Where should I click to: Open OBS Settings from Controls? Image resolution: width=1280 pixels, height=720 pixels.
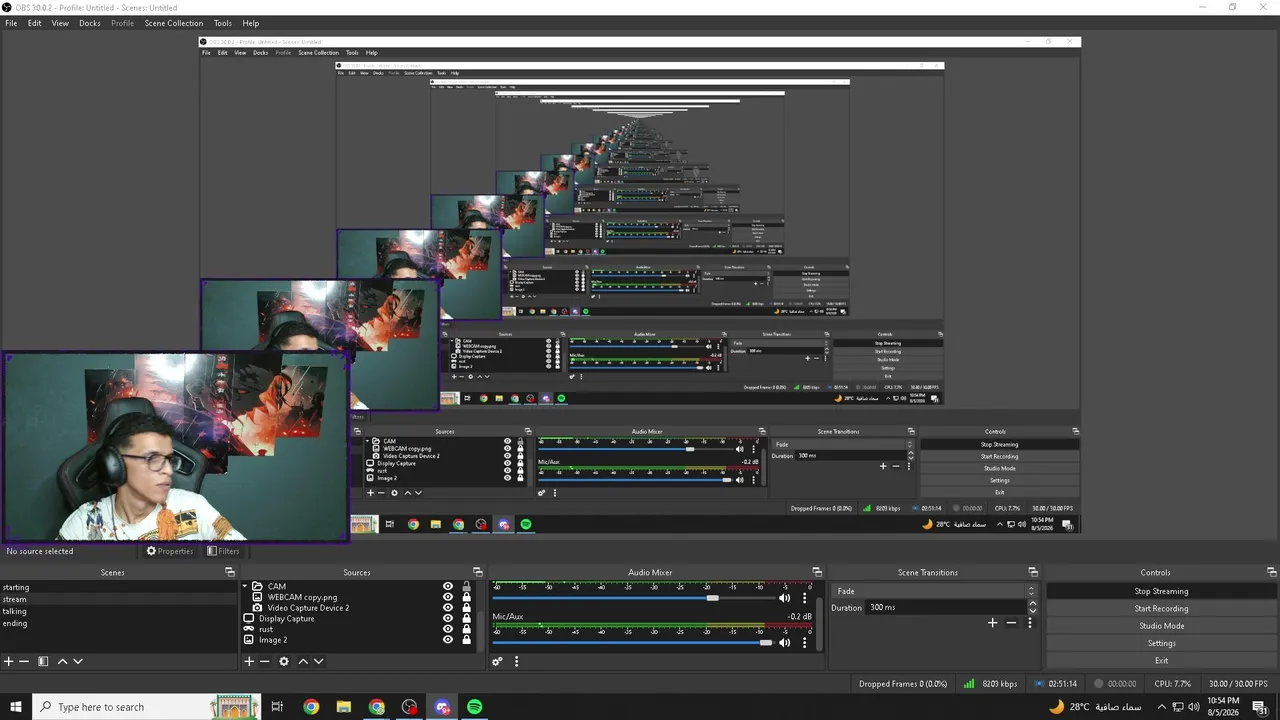coord(1161,643)
